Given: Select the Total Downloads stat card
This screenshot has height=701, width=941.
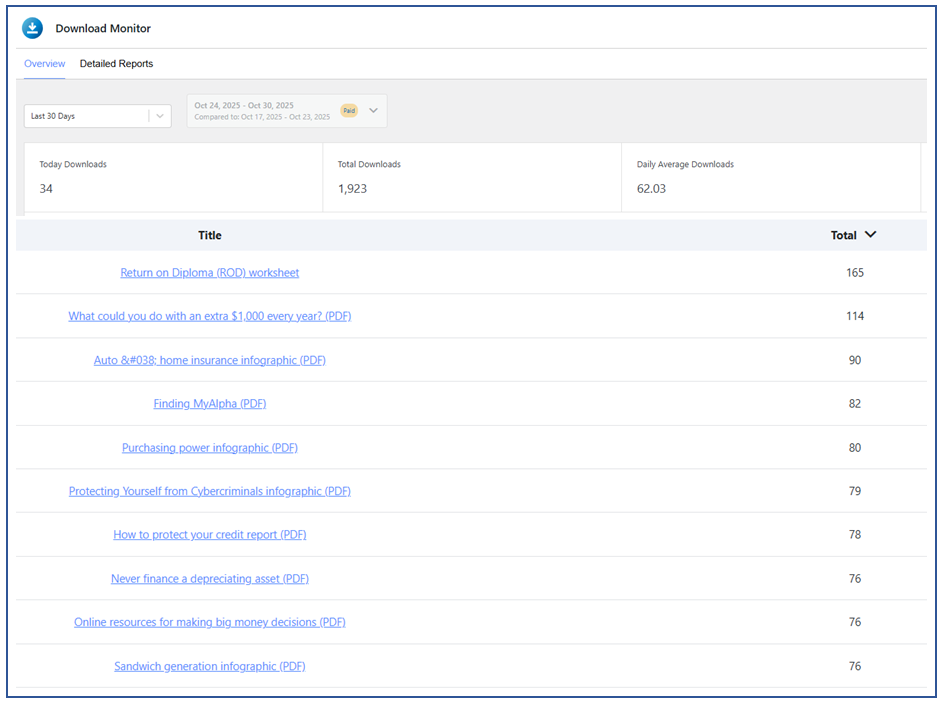Looking at the screenshot, I should tap(471, 177).
